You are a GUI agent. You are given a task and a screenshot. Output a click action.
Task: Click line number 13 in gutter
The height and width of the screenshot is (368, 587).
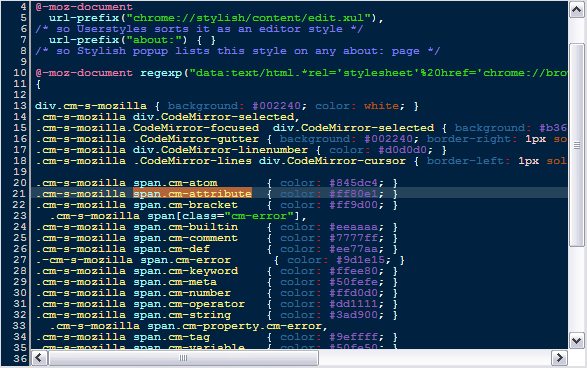[20, 106]
